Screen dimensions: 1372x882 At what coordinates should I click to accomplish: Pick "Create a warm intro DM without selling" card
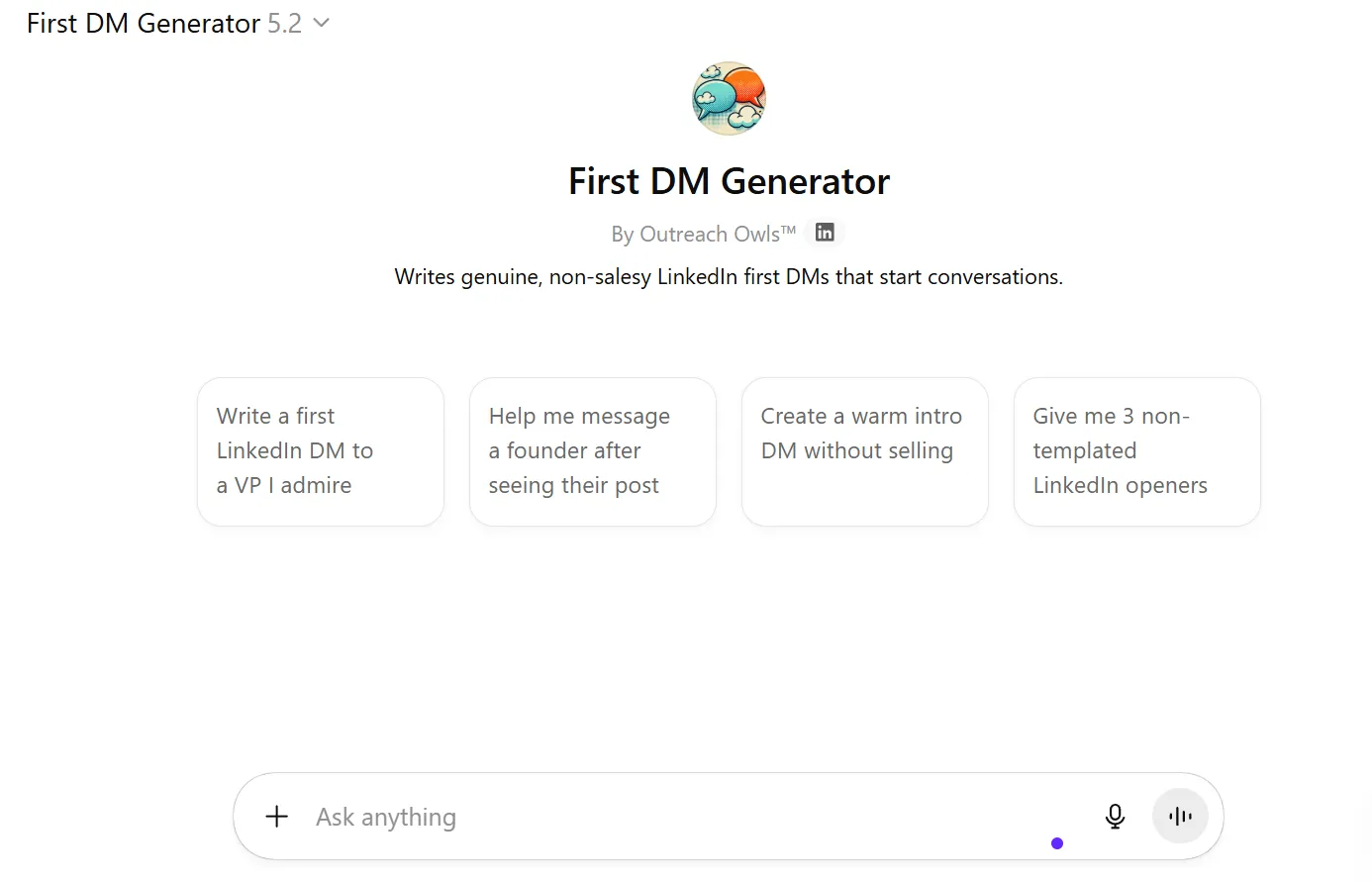pos(864,451)
